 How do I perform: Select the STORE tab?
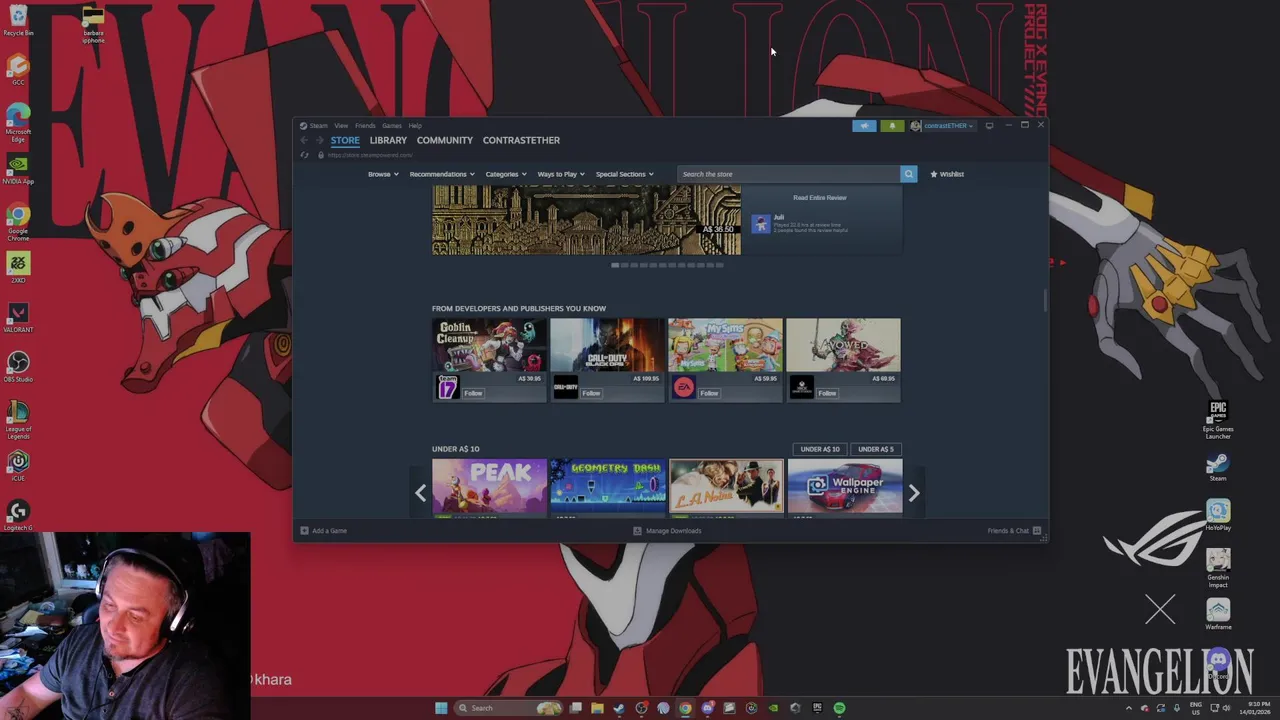click(x=345, y=140)
